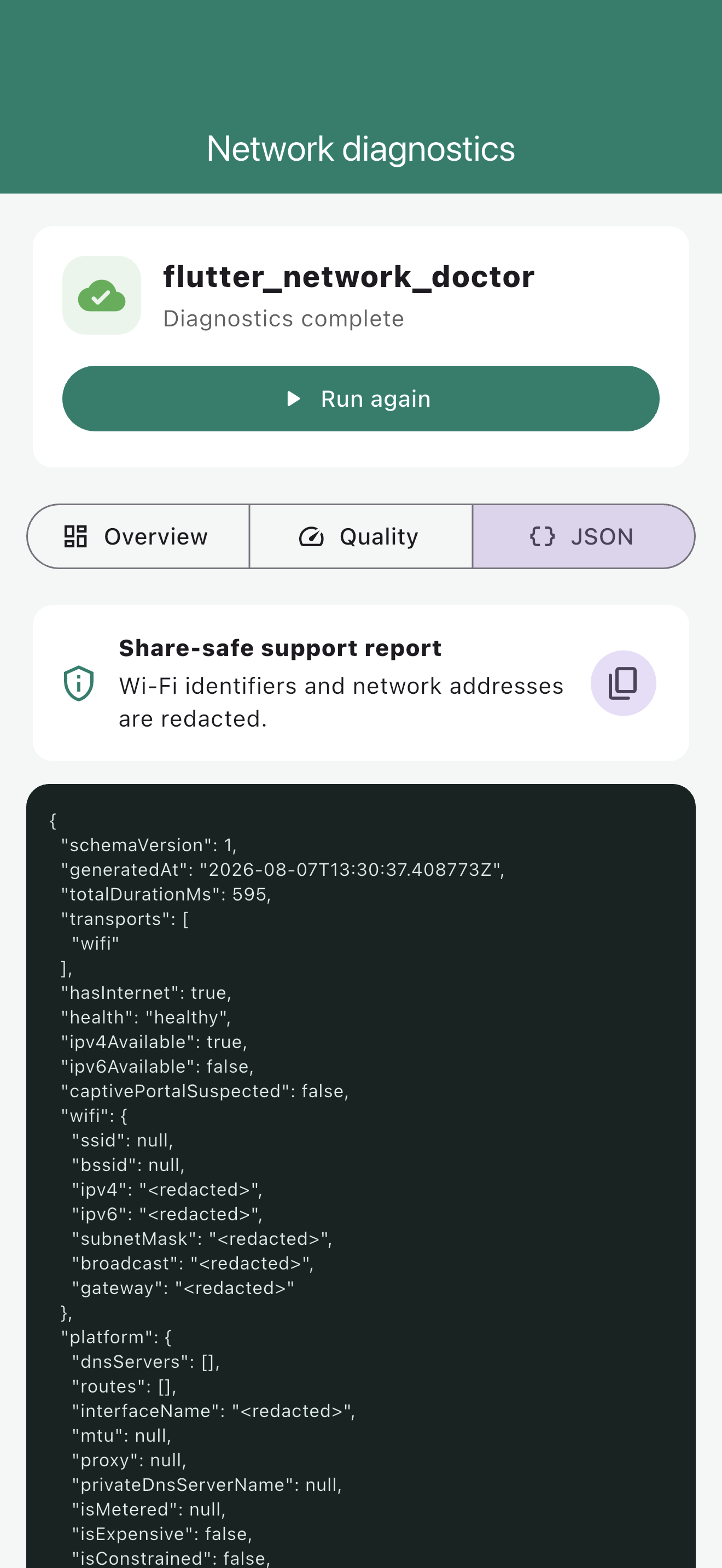Viewport: 722px width, 1568px height.
Task: Run the diagnostics again
Action: (361, 399)
